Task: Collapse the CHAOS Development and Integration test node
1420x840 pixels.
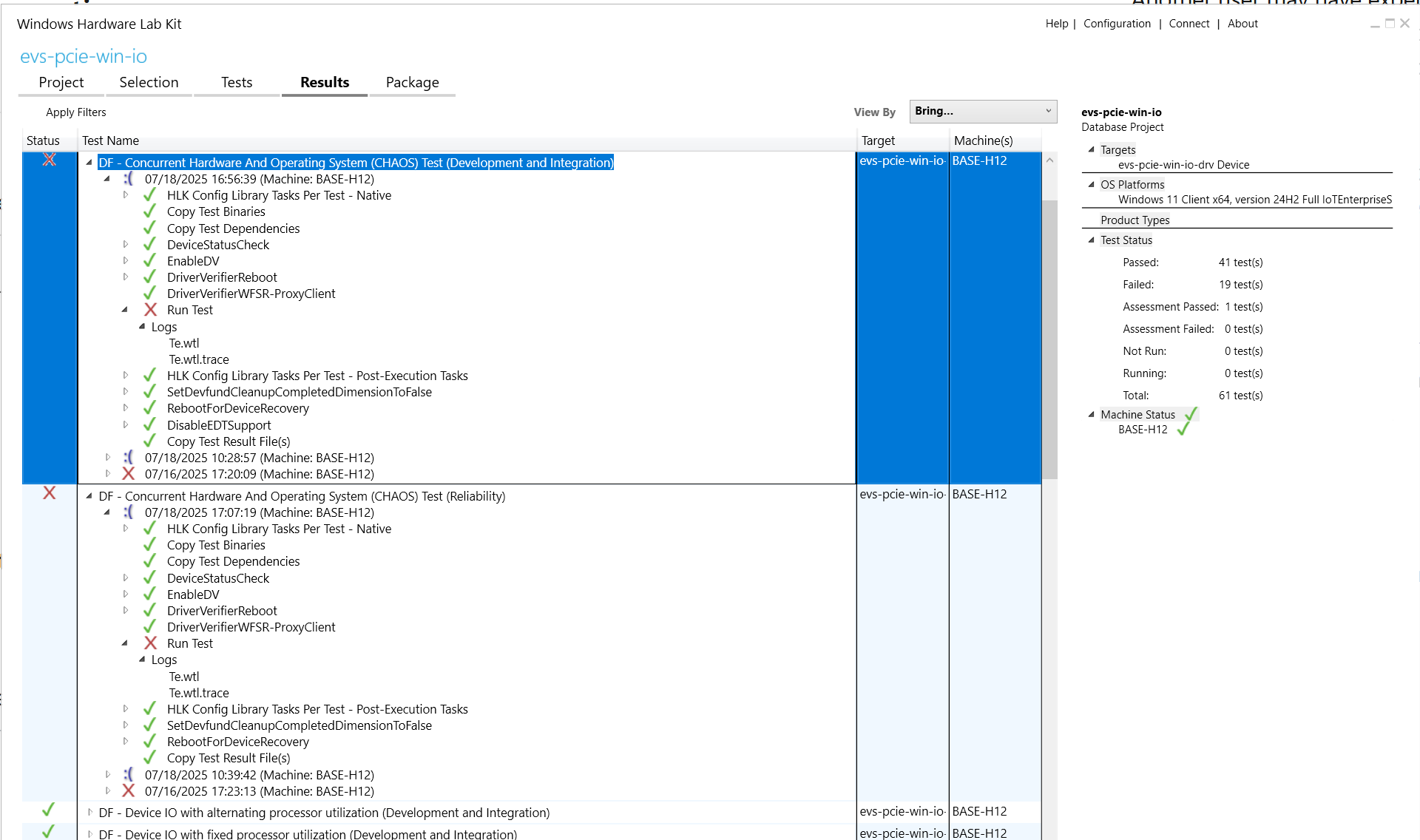Action: (x=89, y=163)
